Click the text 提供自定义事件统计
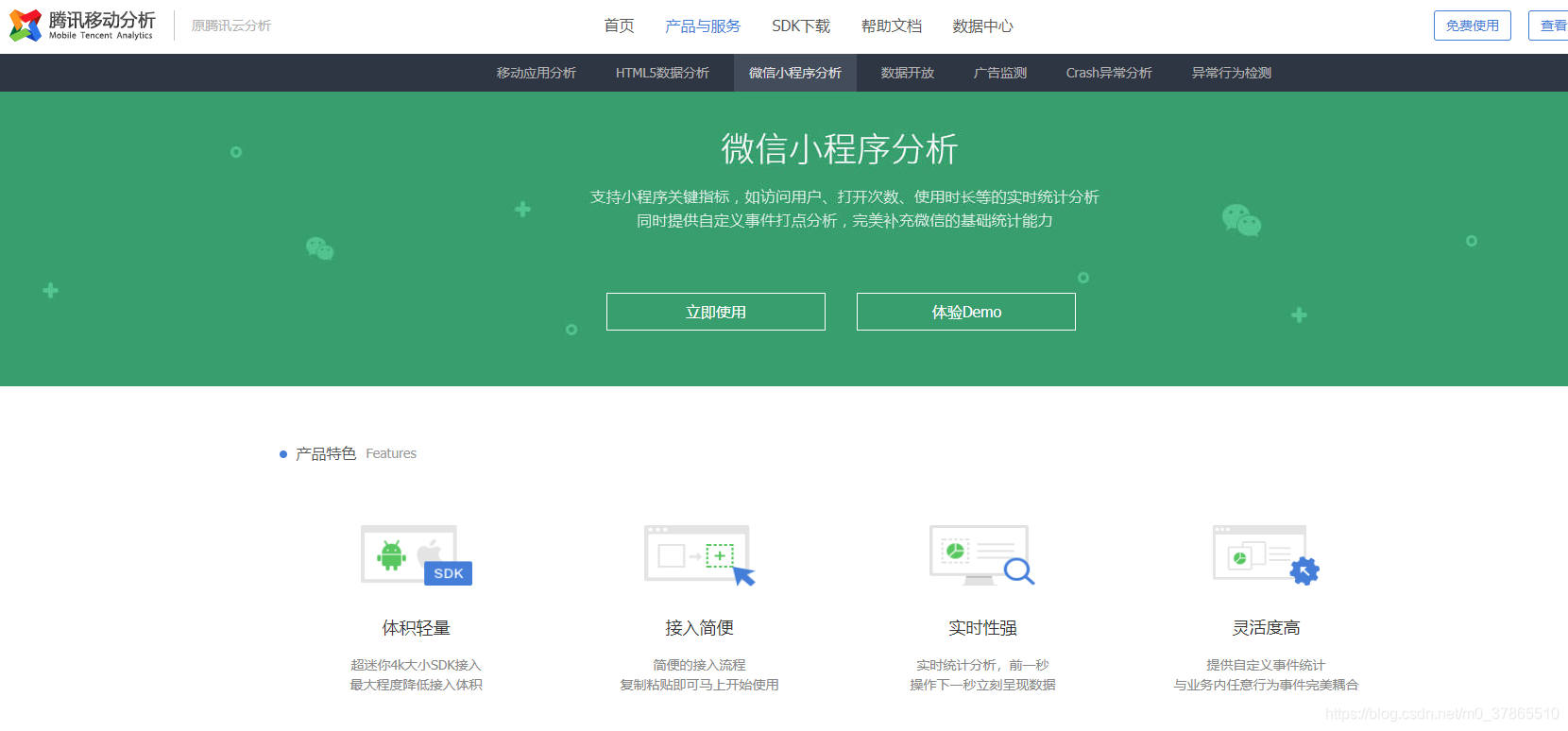 tap(1266, 665)
